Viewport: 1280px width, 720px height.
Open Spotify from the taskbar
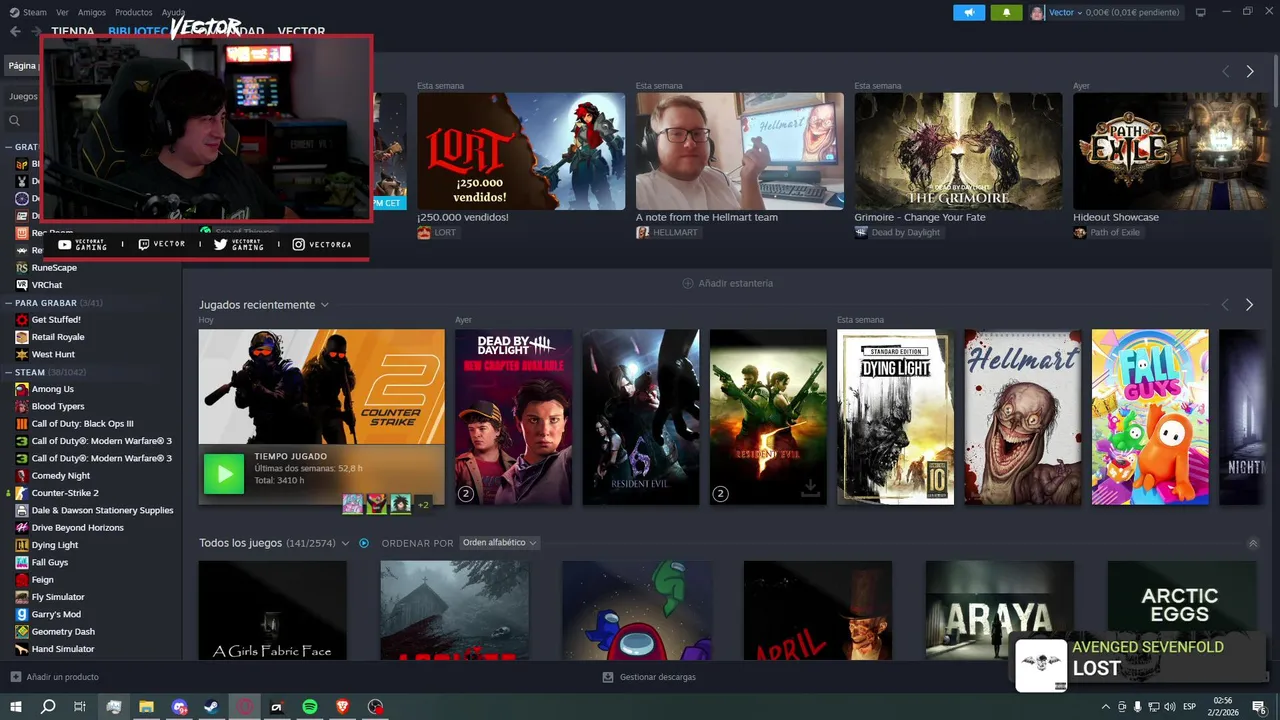[x=310, y=707]
